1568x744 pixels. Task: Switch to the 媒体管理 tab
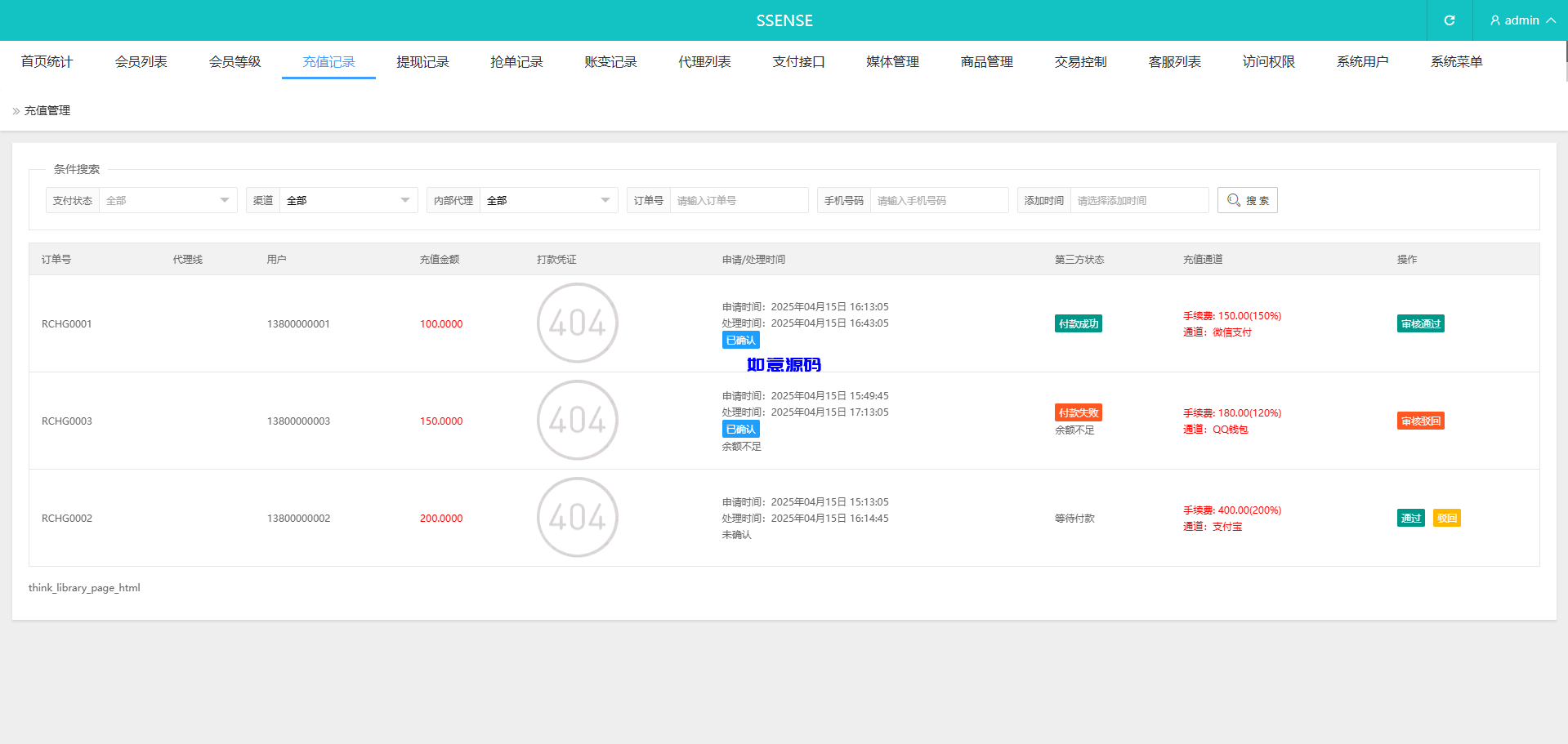click(892, 62)
